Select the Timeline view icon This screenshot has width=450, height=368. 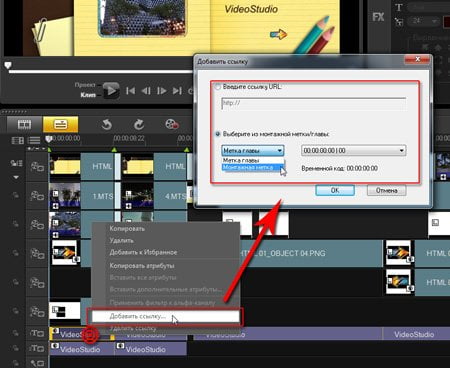coord(60,124)
